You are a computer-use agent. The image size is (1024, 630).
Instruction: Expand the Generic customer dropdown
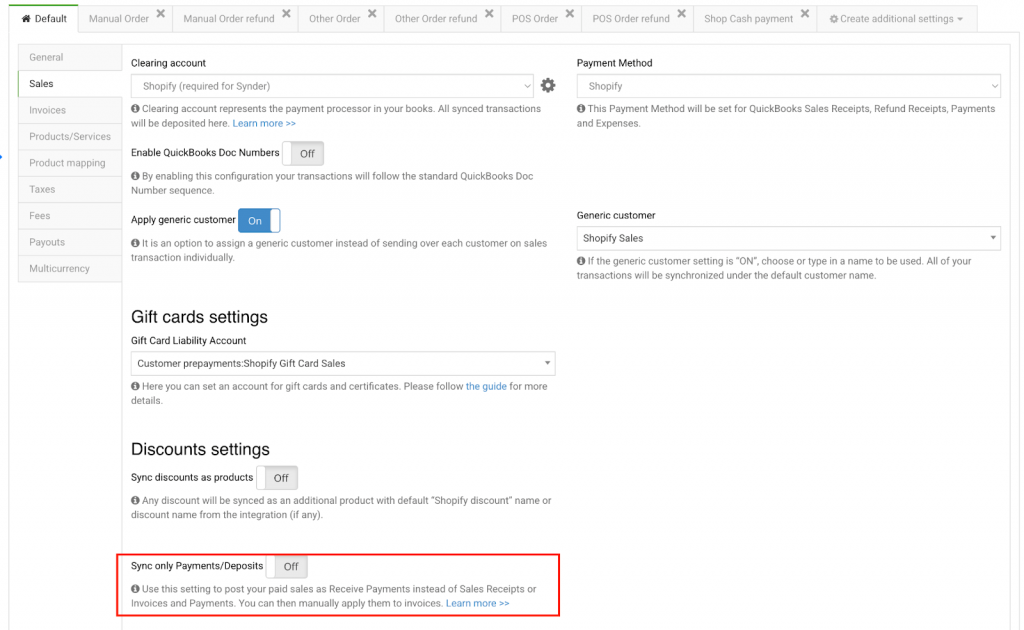tap(788, 238)
